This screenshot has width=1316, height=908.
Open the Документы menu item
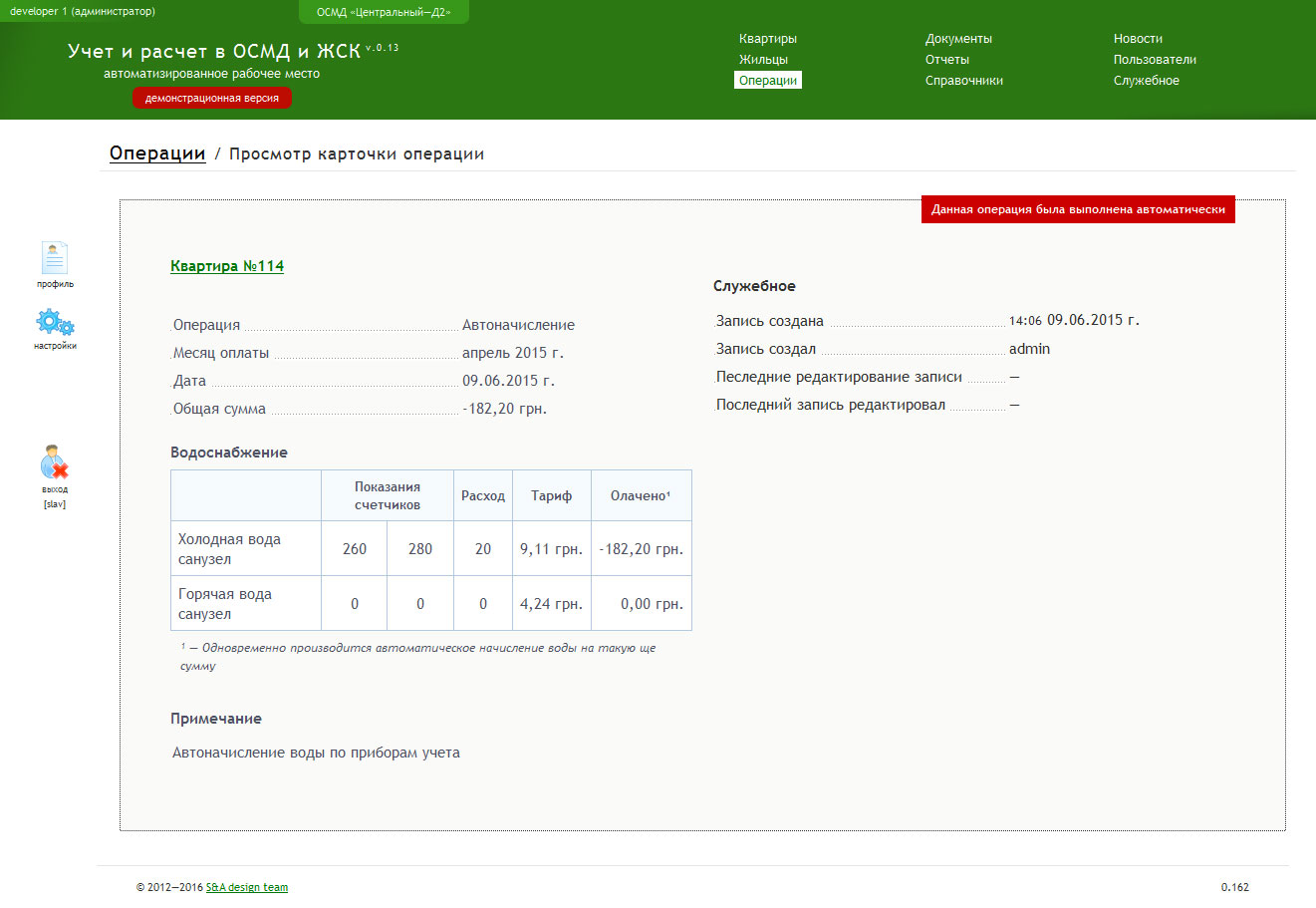click(958, 39)
